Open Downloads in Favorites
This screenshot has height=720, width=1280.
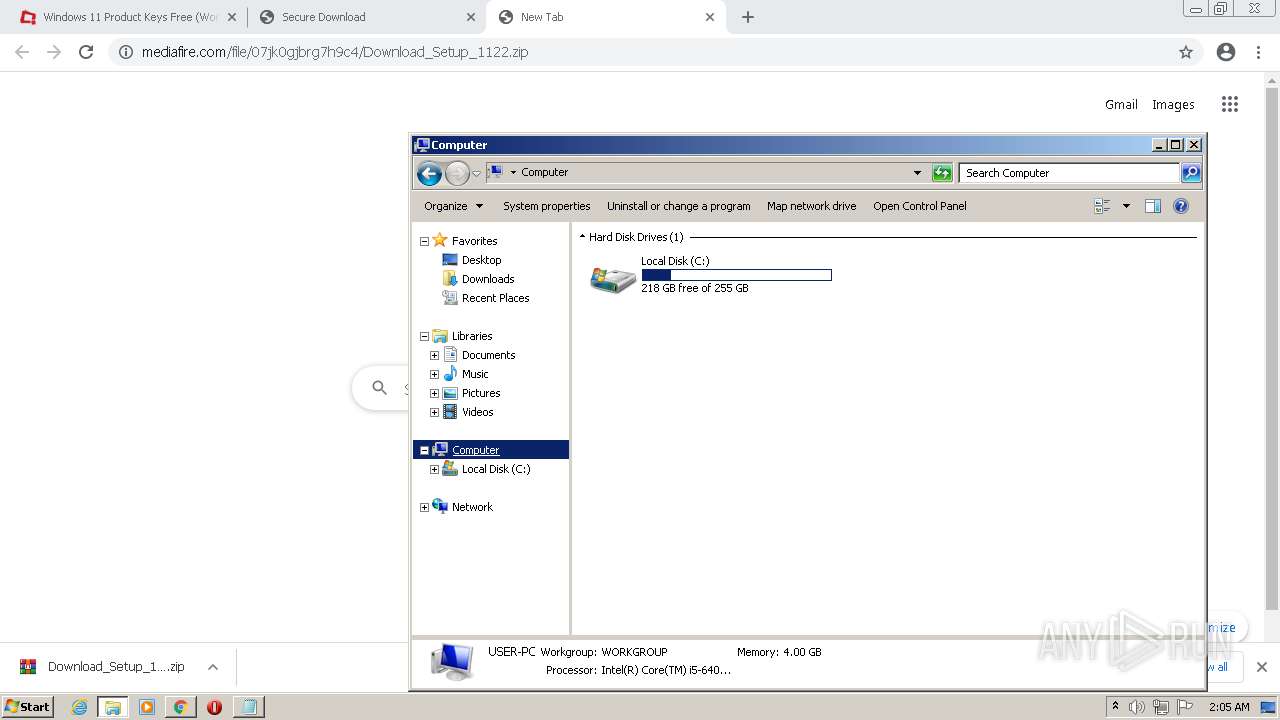pyautogui.click(x=488, y=279)
